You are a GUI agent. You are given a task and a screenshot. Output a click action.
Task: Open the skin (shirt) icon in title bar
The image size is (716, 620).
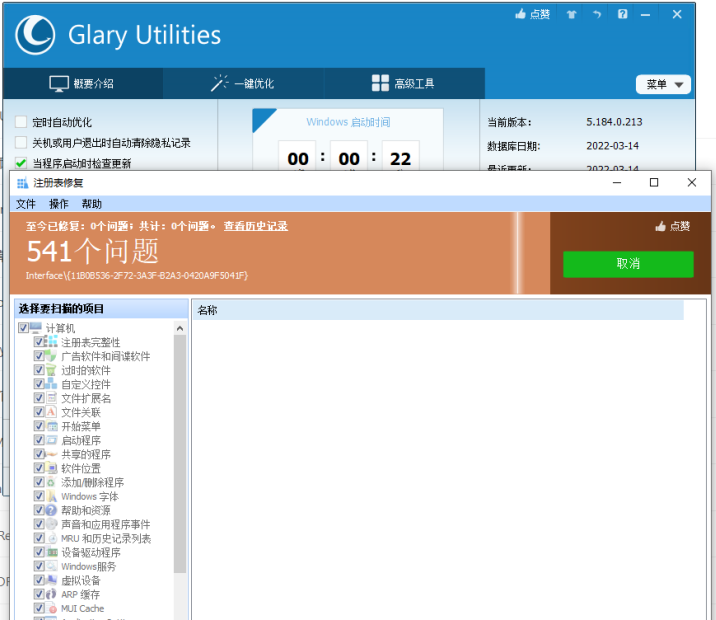[x=571, y=14]
